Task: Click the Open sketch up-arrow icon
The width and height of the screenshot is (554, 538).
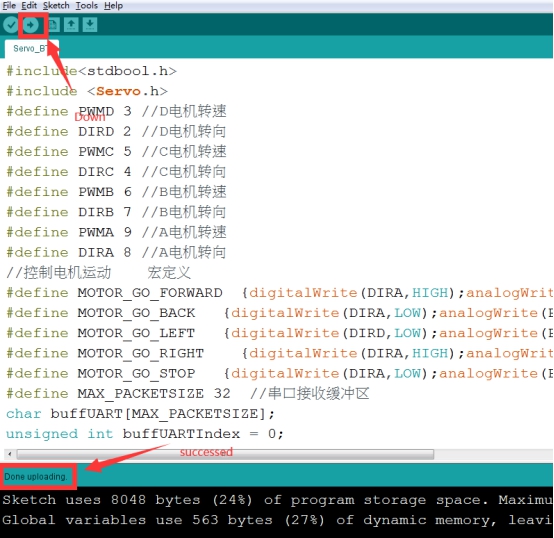Action: [x=71, y=25]
